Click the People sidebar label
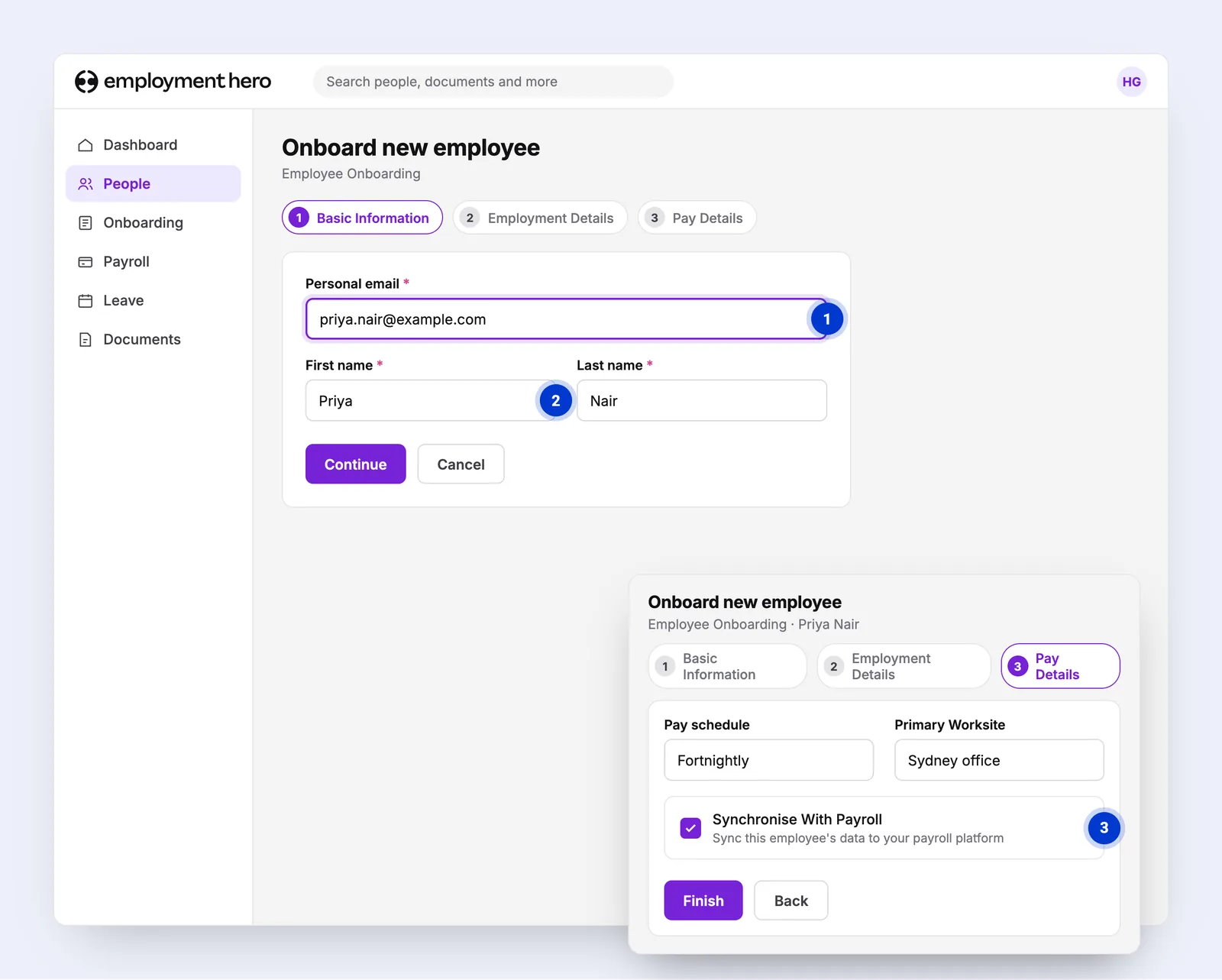The width and height of the screenshot is (1222, 980). click(127, 184)
